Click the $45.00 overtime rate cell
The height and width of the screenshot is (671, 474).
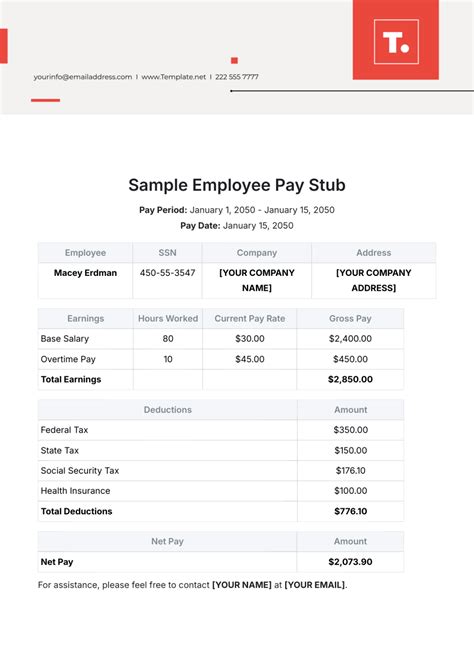click(x=249, y=359)
